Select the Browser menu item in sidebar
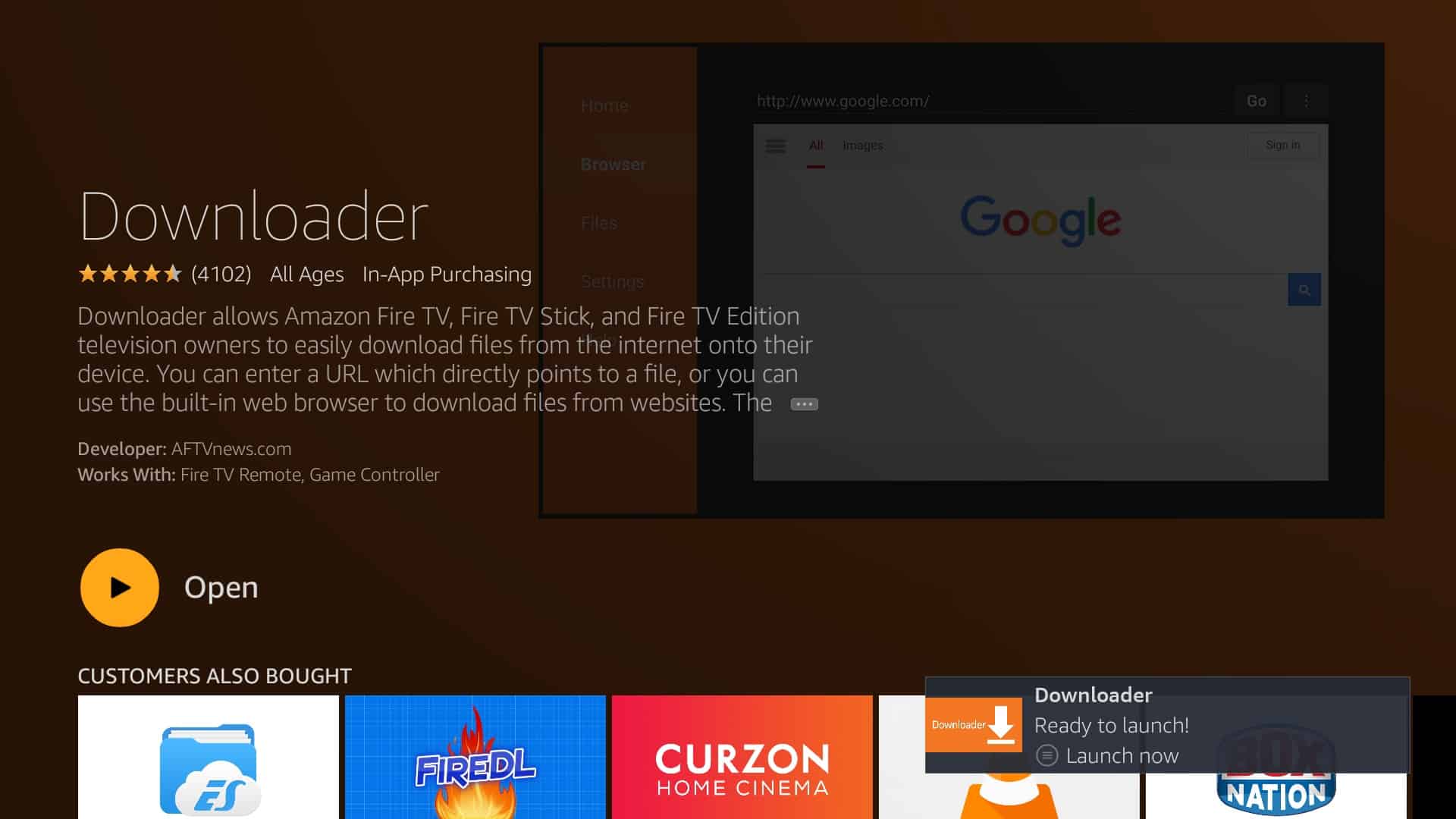 614,163
